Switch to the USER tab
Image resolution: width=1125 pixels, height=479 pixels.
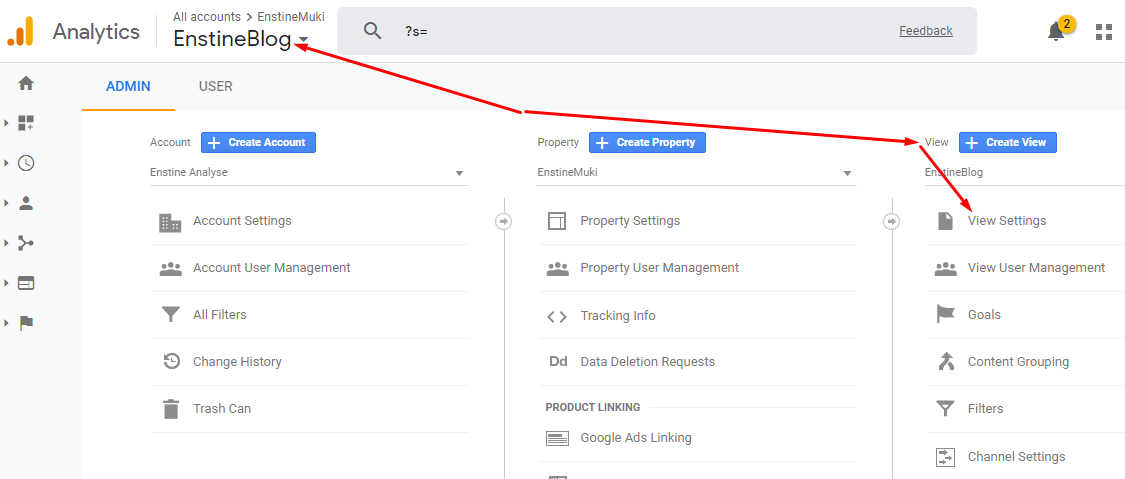pyautogui.click(x=215, y=87)
